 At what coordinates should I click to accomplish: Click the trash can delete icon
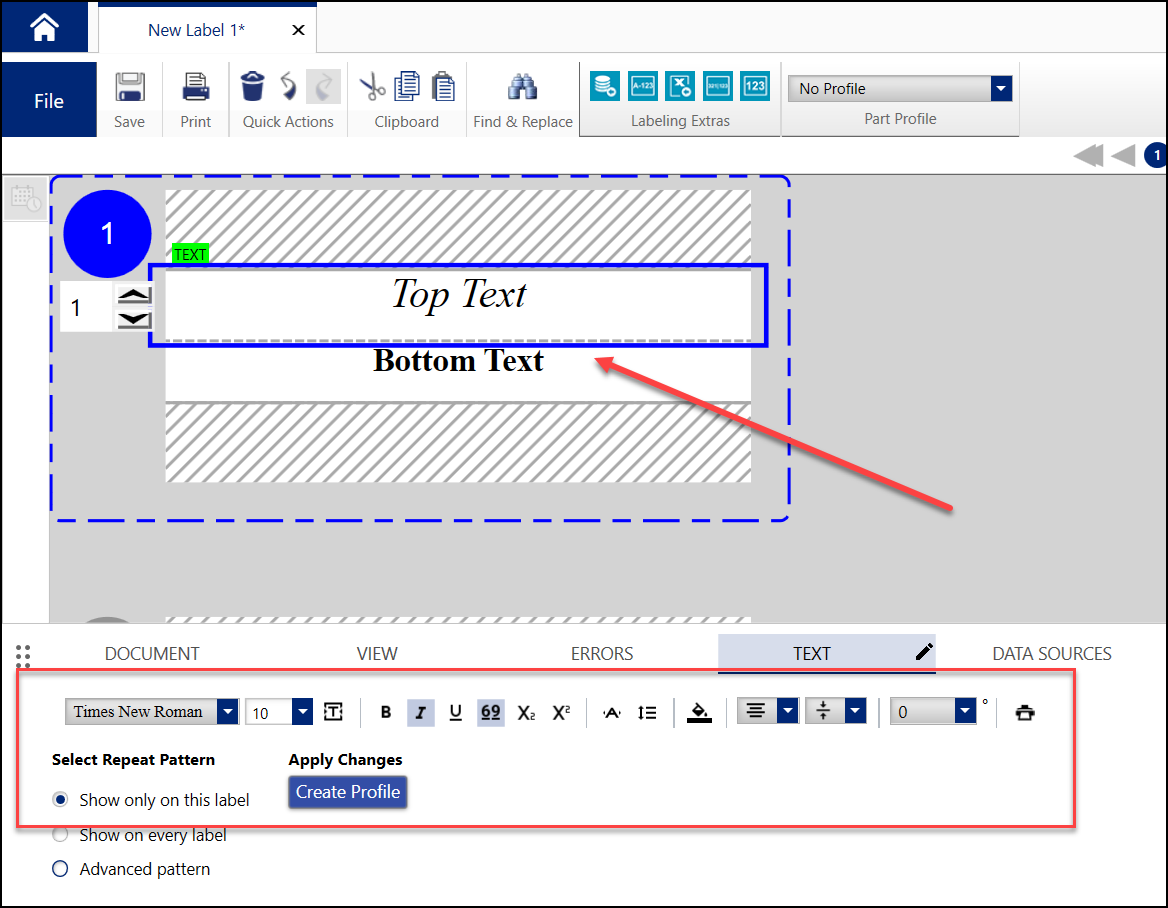[x=253, y=87]
